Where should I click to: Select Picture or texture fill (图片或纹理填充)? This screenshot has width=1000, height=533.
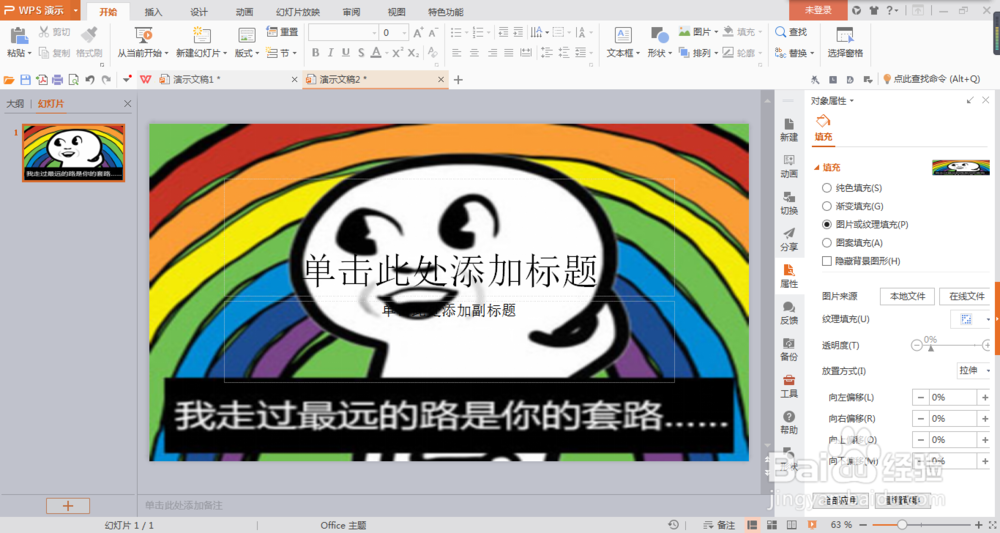tap(827, 224)
